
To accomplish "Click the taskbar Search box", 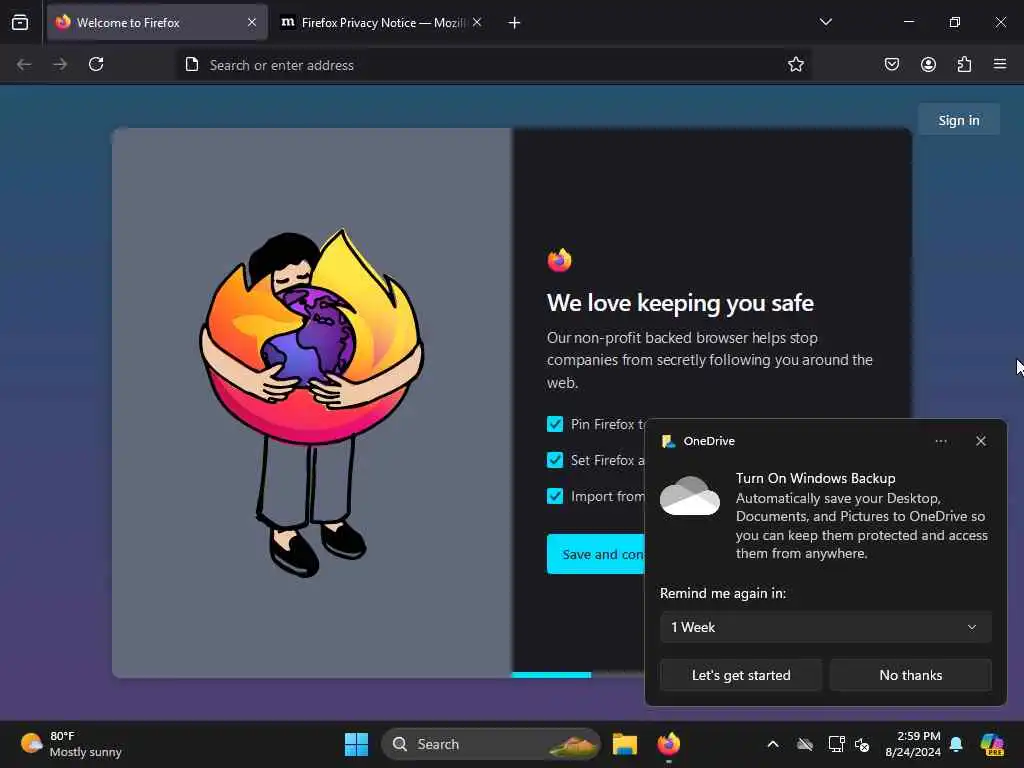I will 490,744.
